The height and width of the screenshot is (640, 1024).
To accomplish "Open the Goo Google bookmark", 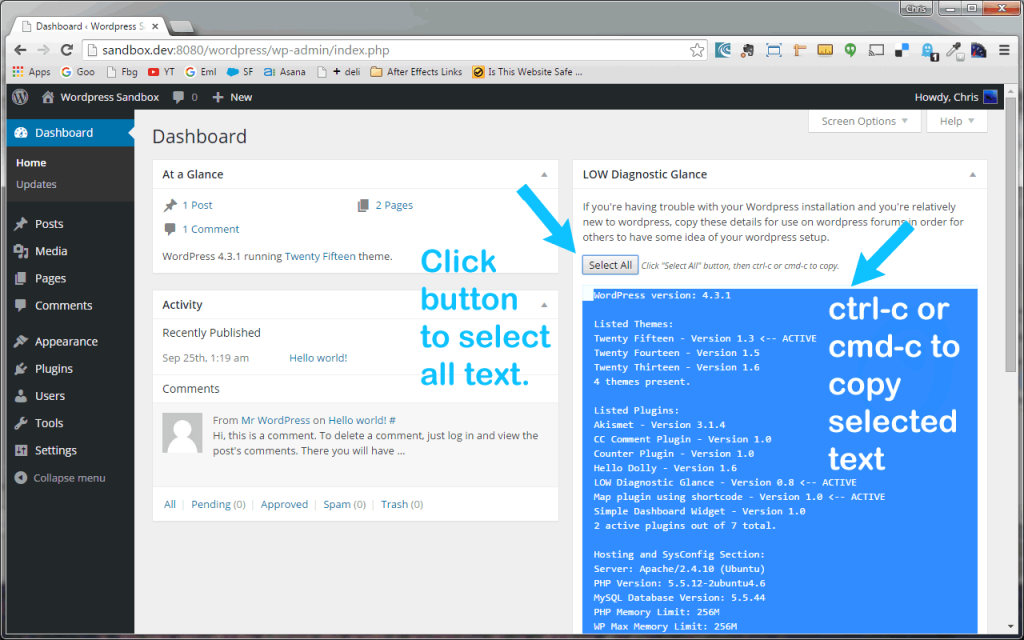I will click(x=78, y=72).
